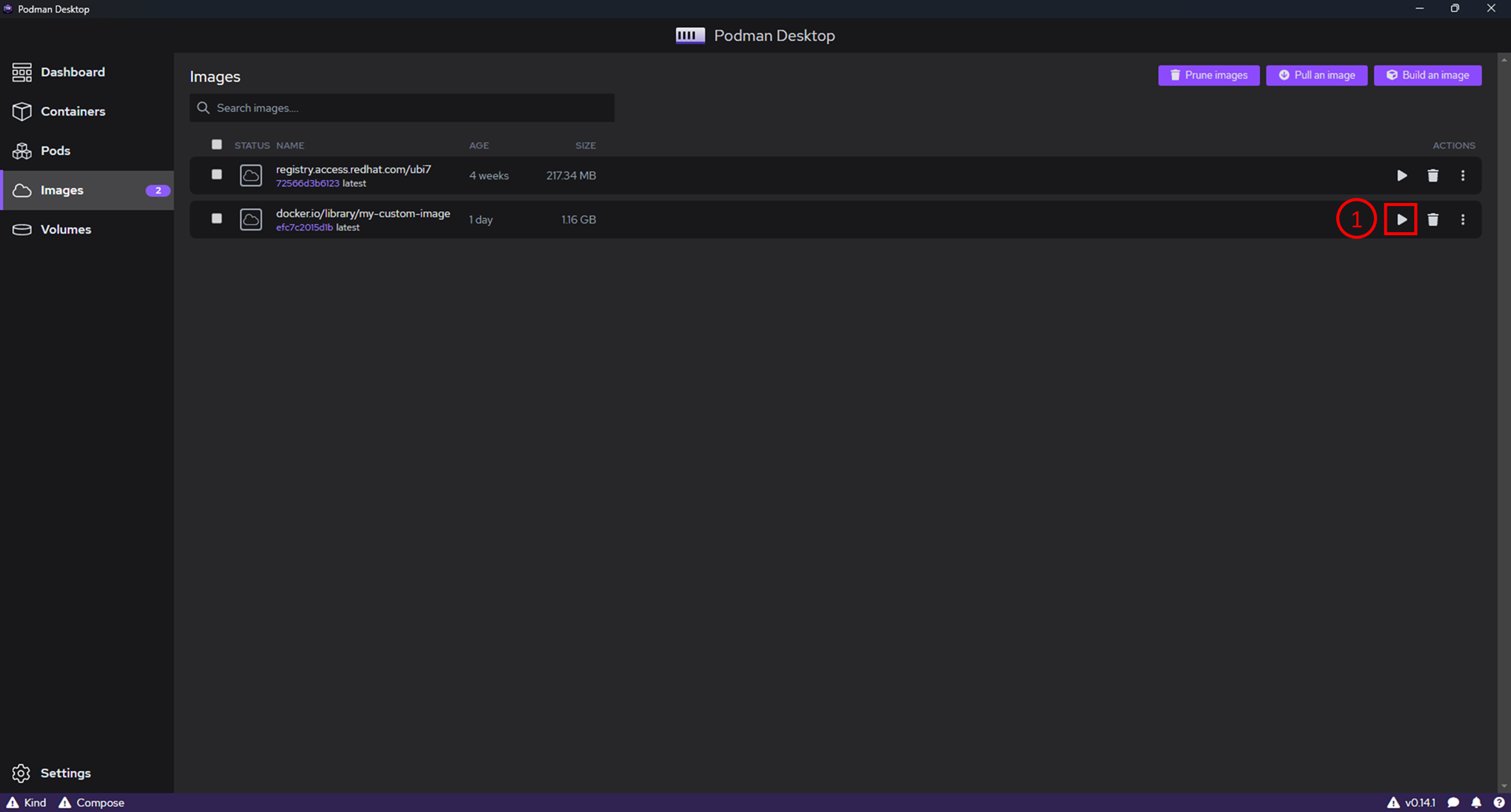
Task: Click the NAME column header
Action: (x=290, y=146)
